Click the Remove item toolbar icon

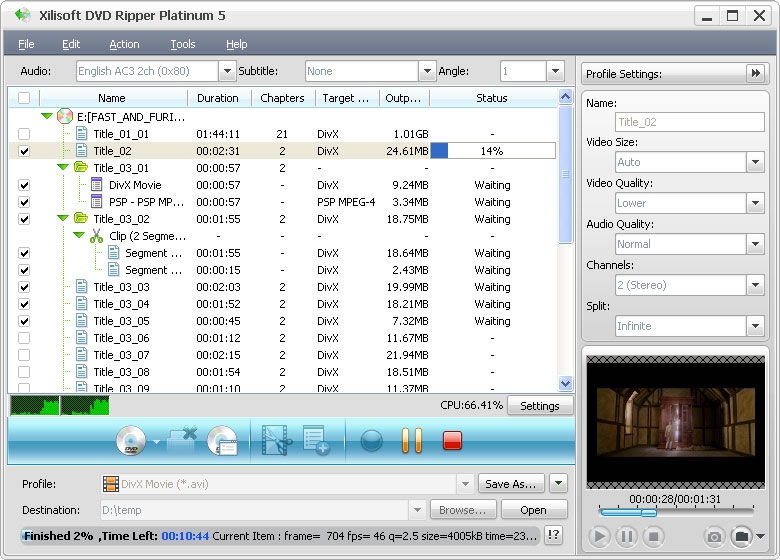pyautogui.click(x=181, y=440)
